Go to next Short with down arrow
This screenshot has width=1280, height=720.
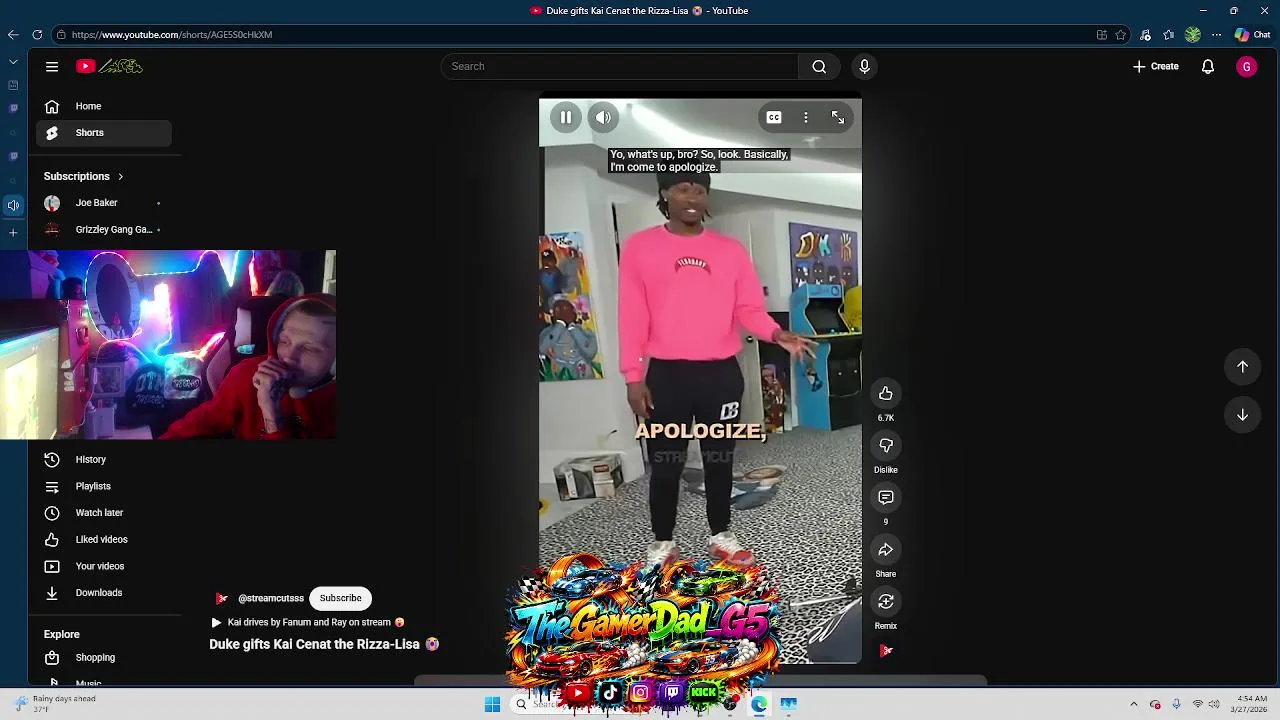[1242, 415]
